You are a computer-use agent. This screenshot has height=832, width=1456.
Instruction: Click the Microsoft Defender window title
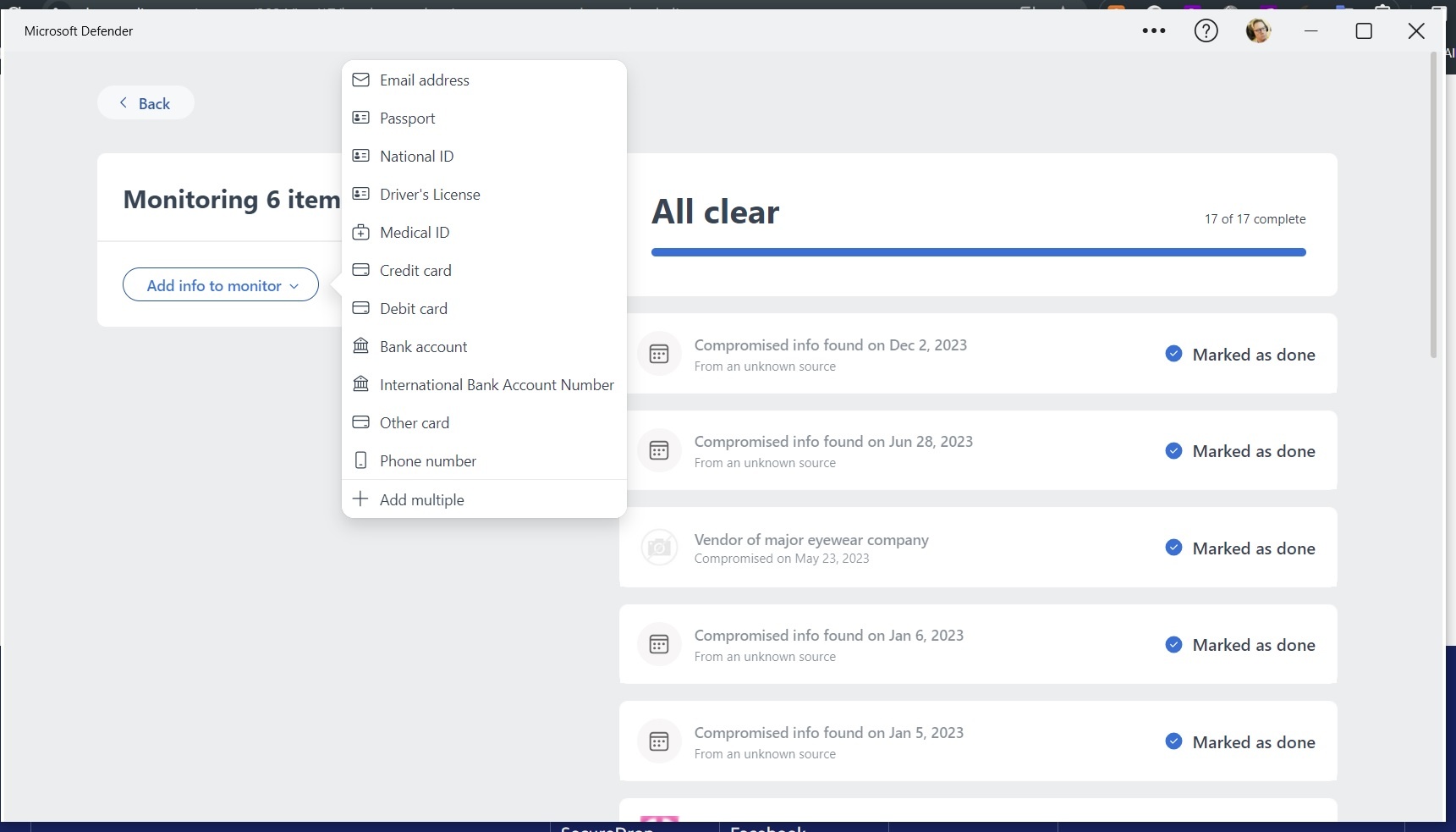click(79, 31)
